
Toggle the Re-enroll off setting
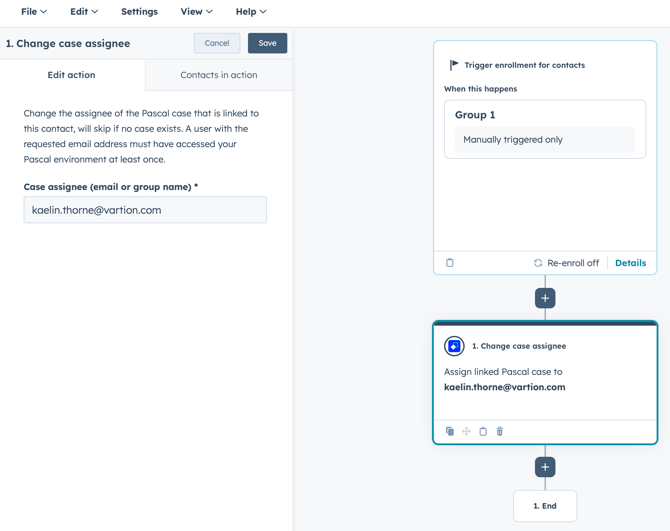pyautogui.click(x=566, y=263)
